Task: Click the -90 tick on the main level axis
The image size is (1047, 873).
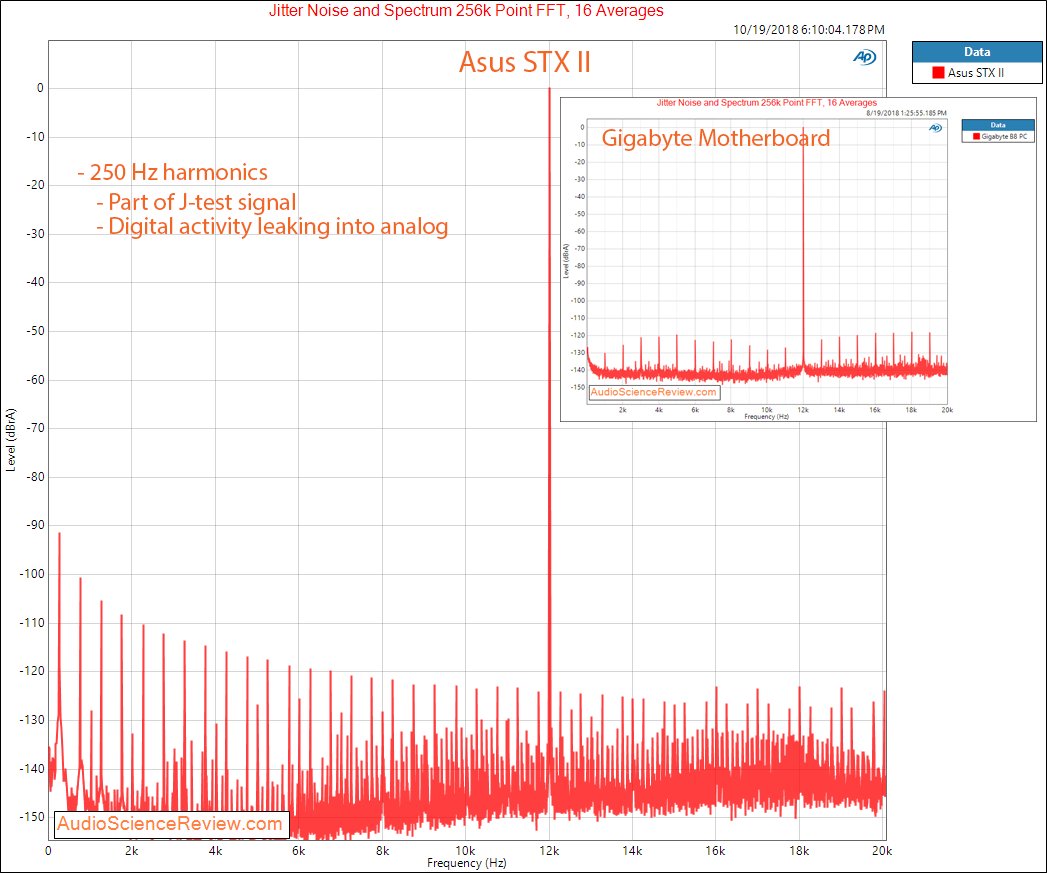Action: 35,525
